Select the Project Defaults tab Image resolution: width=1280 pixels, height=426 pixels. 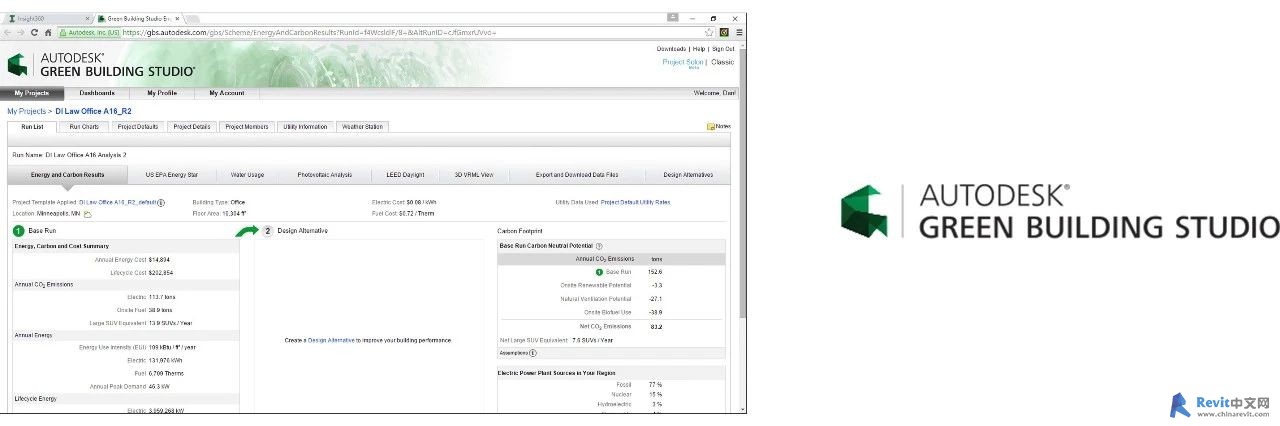138,127
